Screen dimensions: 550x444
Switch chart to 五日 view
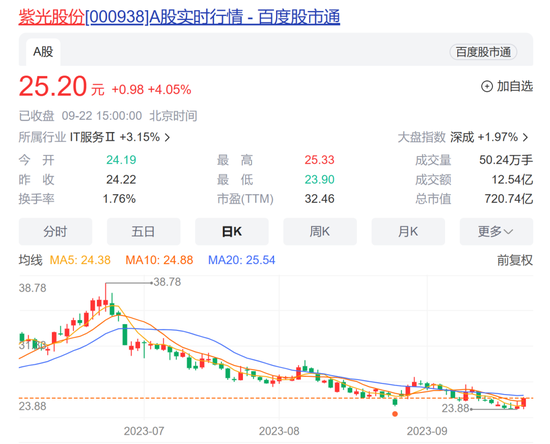(143, 231)
